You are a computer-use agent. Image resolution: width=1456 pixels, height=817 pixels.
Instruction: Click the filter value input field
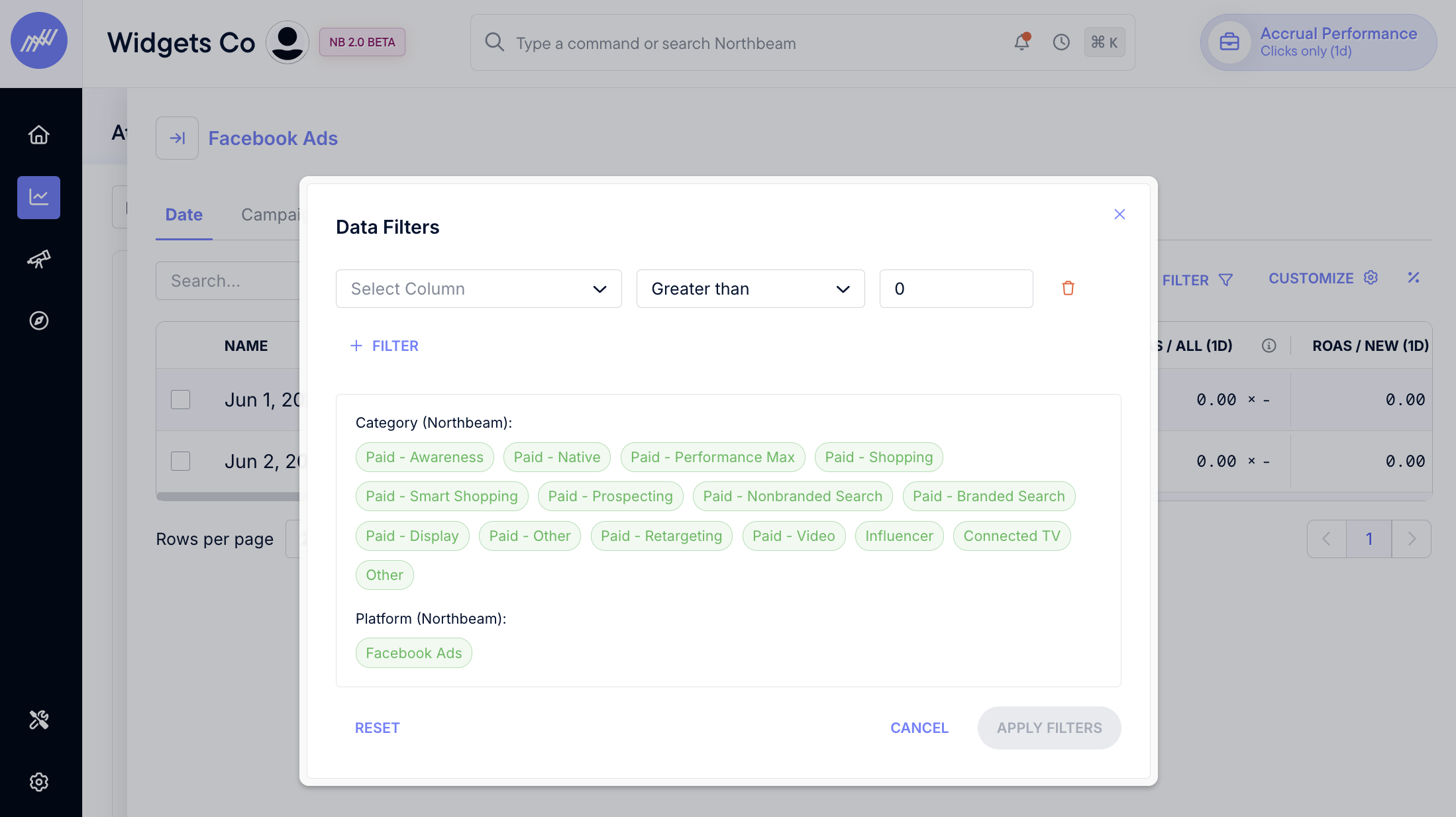957,289
